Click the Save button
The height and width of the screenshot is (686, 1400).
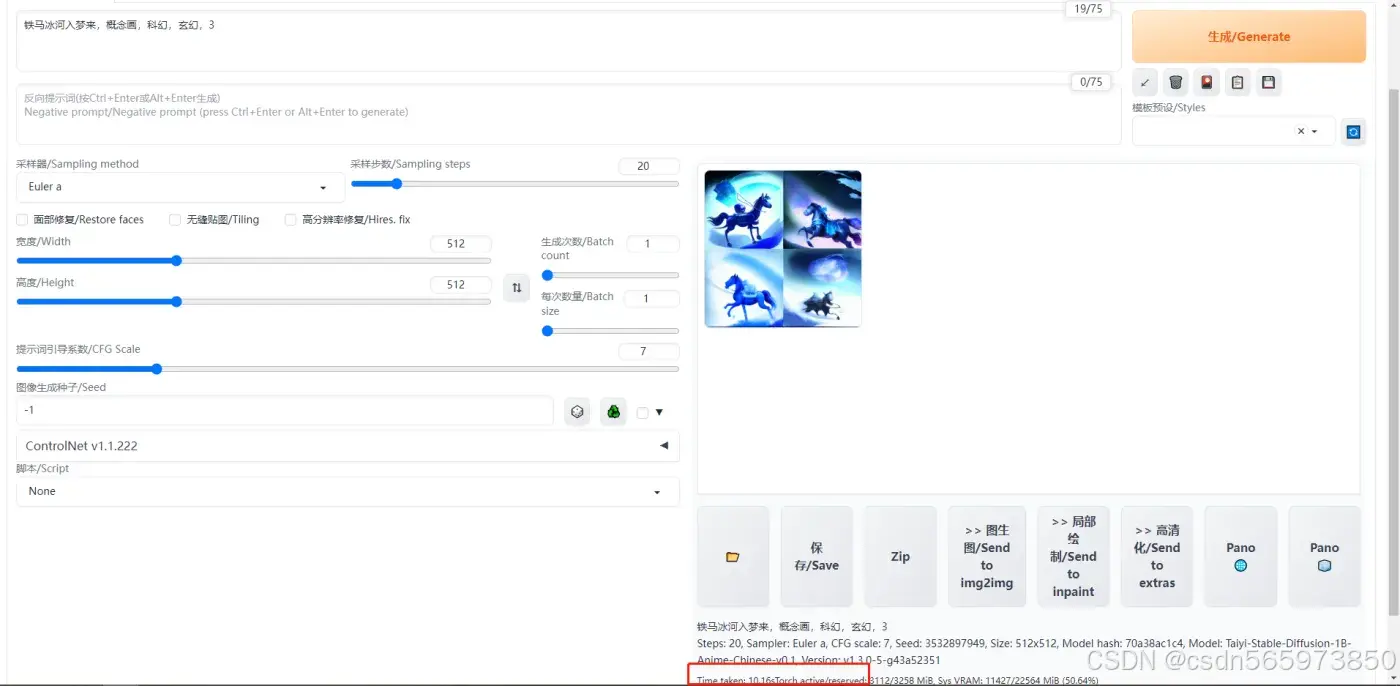(817, 557)
